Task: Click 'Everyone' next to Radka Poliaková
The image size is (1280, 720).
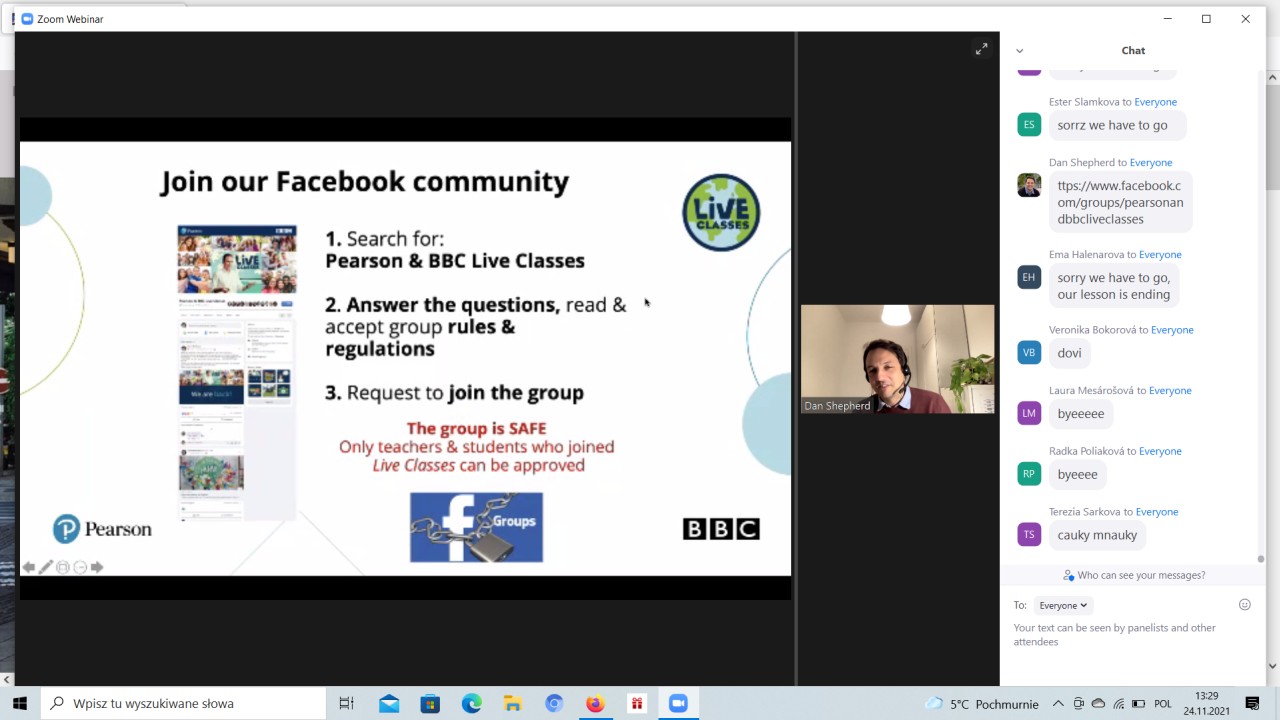Action: [x=1160, y=452]
